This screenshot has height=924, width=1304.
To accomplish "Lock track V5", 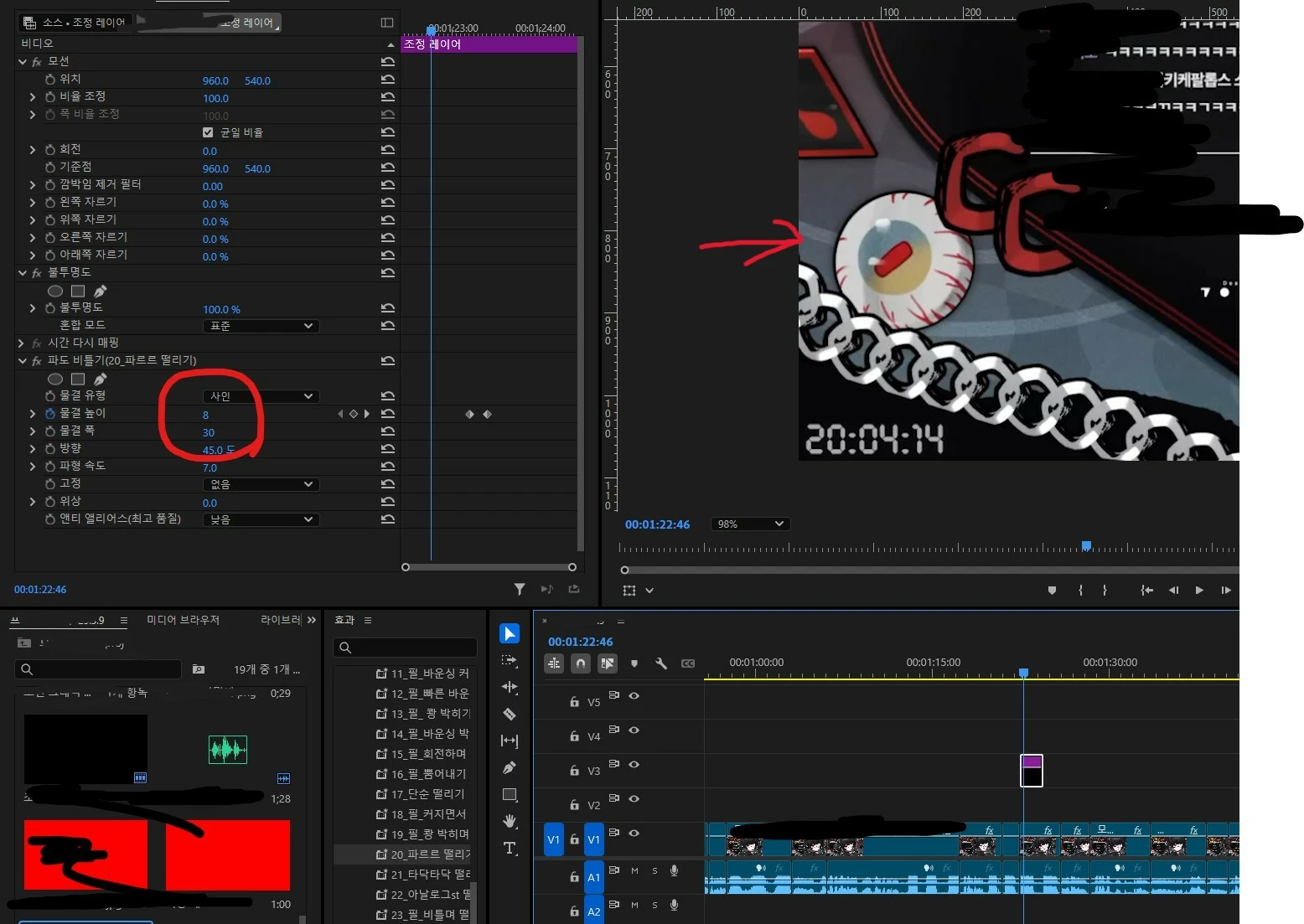I will [x=574, y=702].
